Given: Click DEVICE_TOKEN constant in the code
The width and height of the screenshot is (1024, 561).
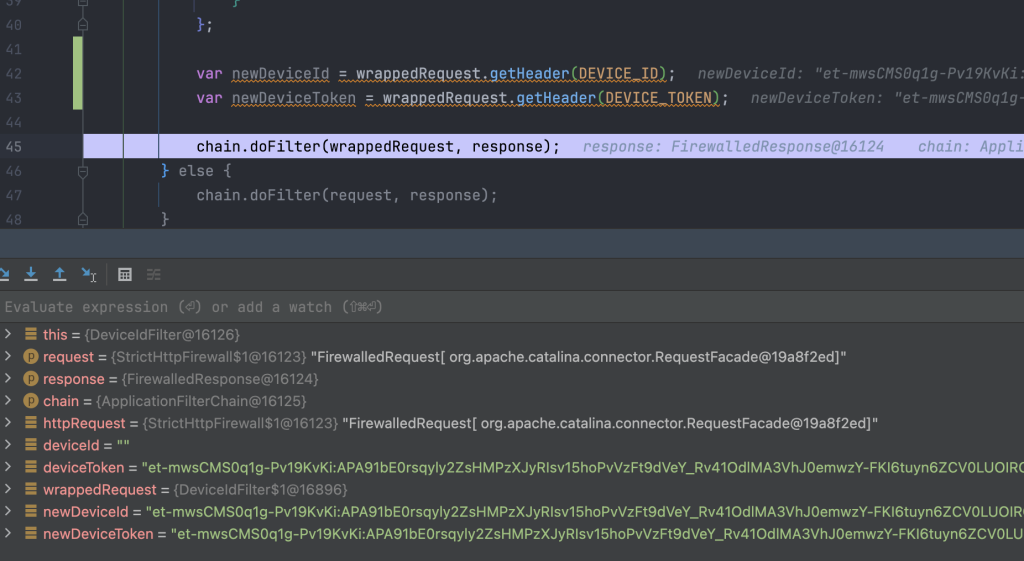Looking at the screenshot, I should 658,98.
